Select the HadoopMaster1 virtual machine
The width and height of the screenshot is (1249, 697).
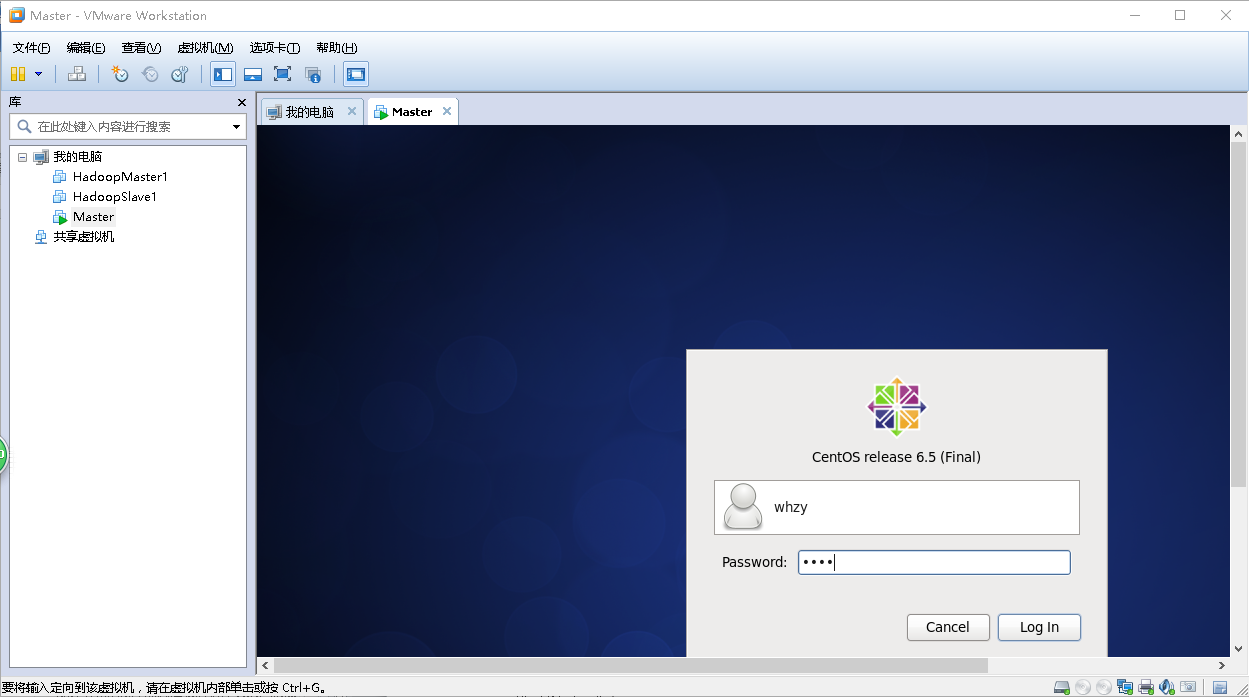[120, 177]
